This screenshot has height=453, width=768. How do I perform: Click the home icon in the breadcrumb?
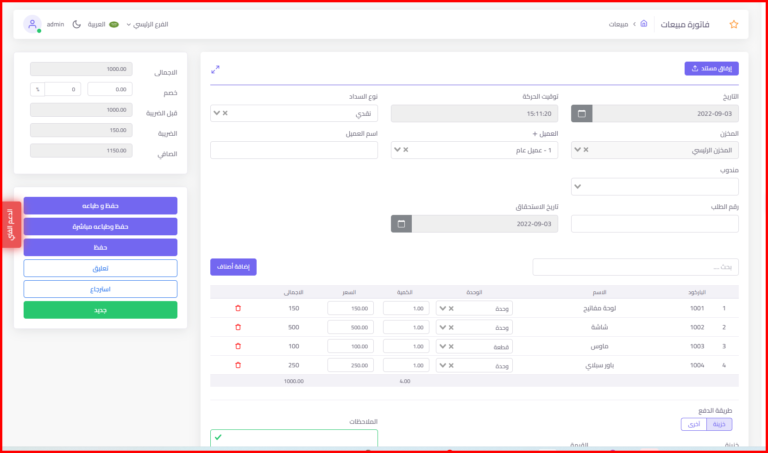point(644,23)
